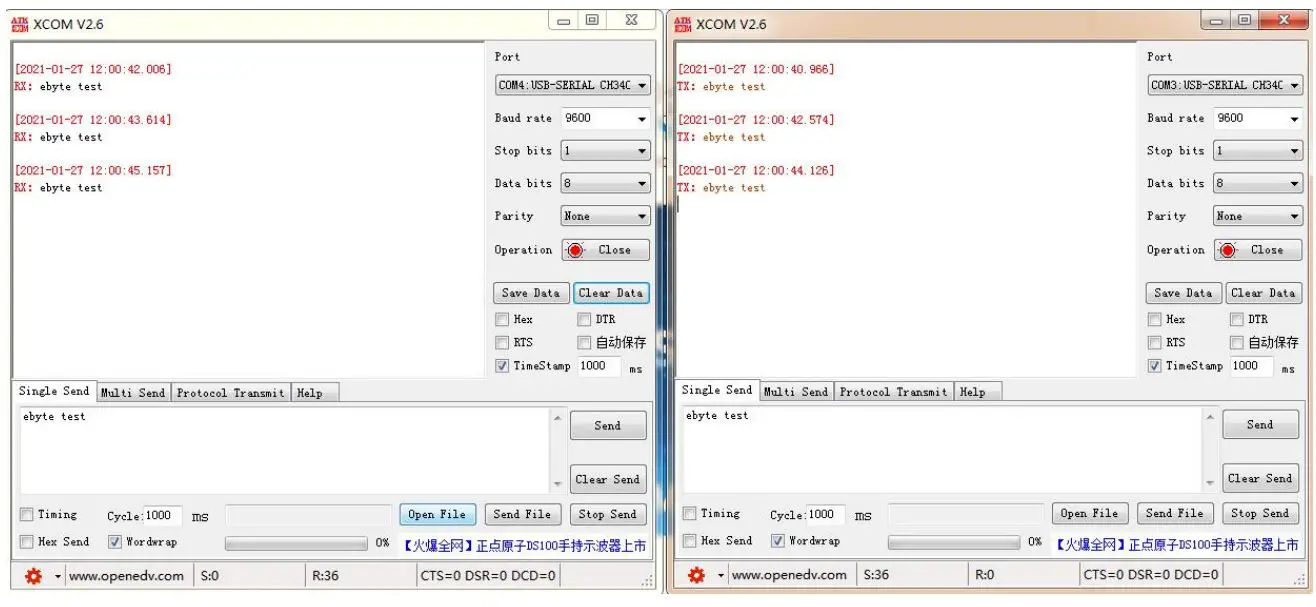Click send box scrollbar in left window

(557, 450)
